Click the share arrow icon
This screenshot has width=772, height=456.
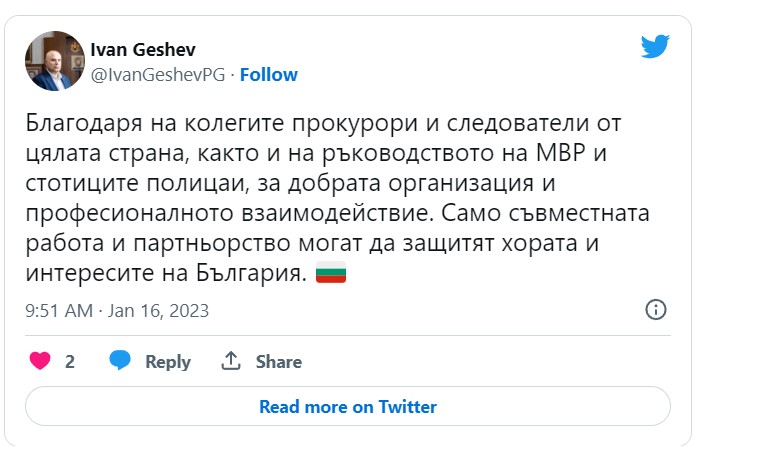(x=231, y=361)
